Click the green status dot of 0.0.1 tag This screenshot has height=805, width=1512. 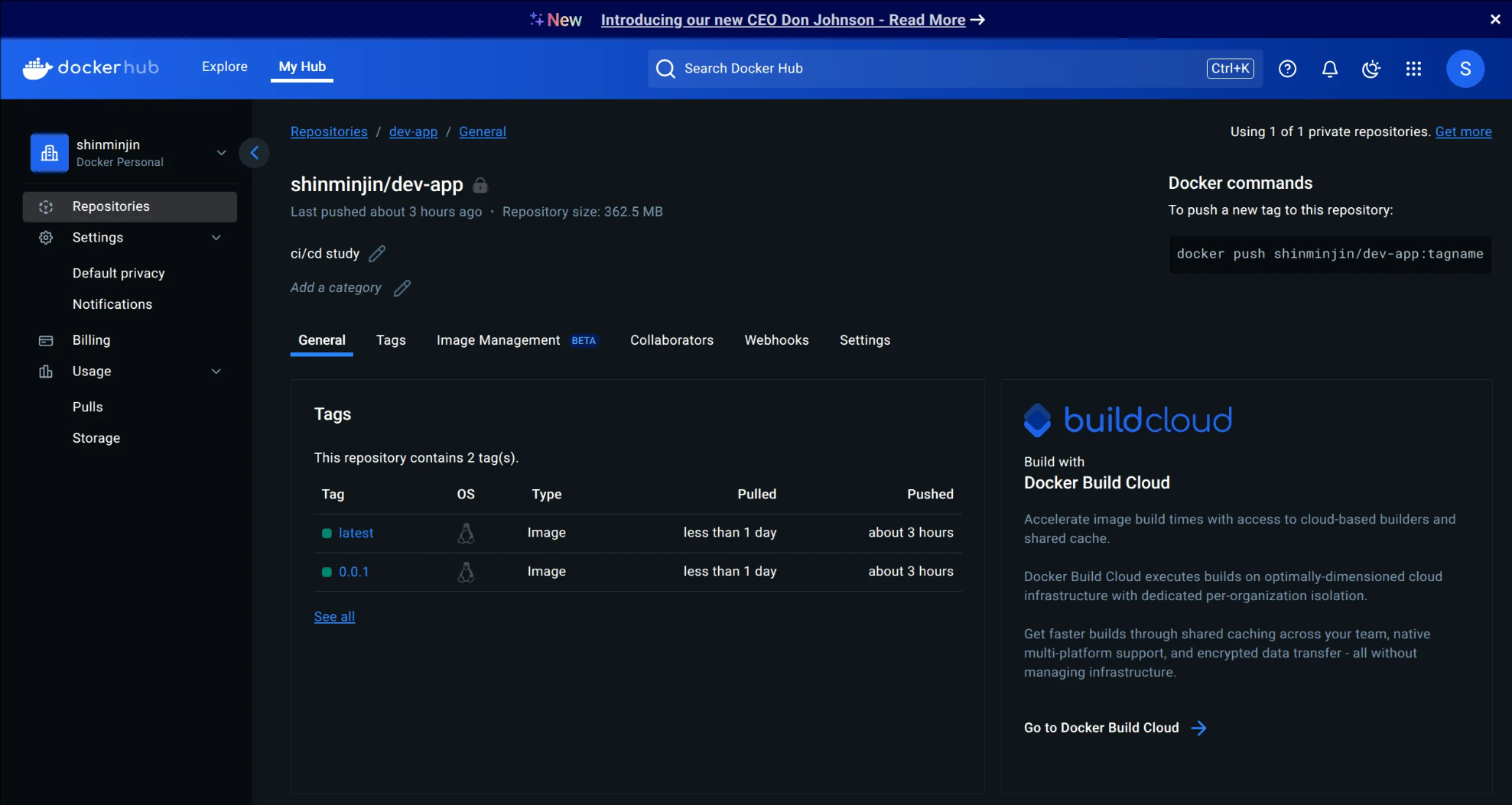(x=327, y=572)
